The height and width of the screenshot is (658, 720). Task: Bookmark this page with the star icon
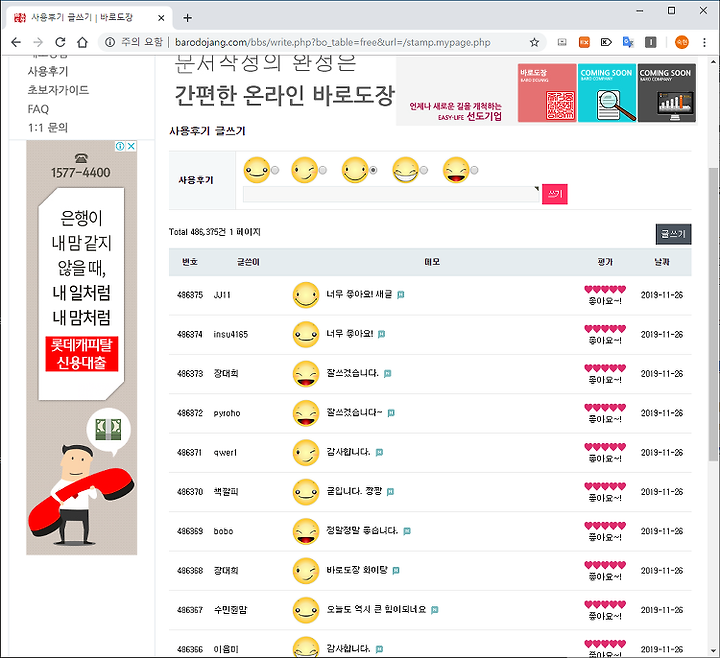pyautogui.click(x=534, y=42)
